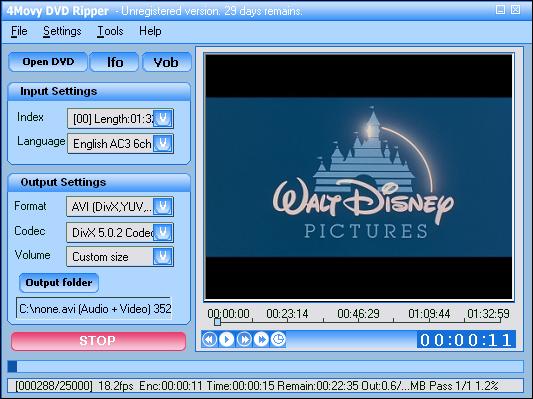Open the Help menu

click(x=150, y=31)
